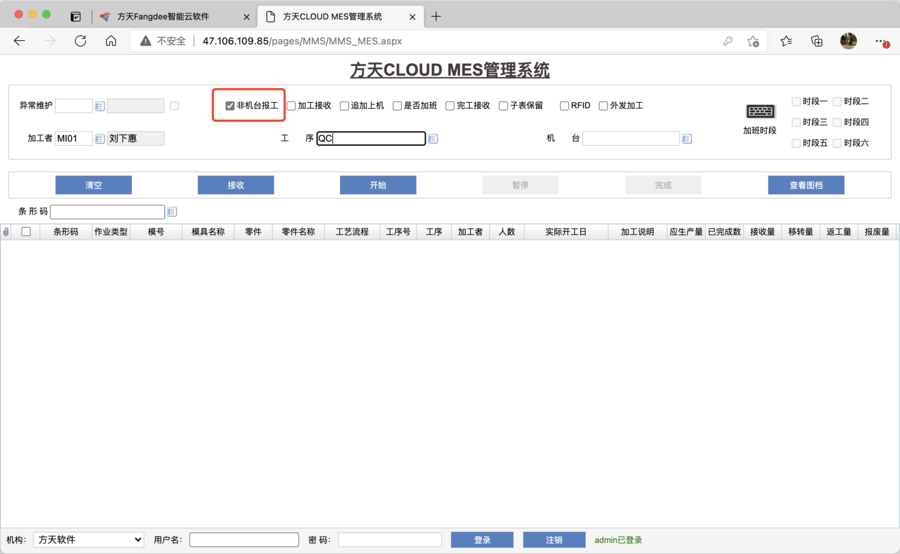Check the 时段一 checkbox
Viewport: 900px width, 554px height.
pos(796,102)
